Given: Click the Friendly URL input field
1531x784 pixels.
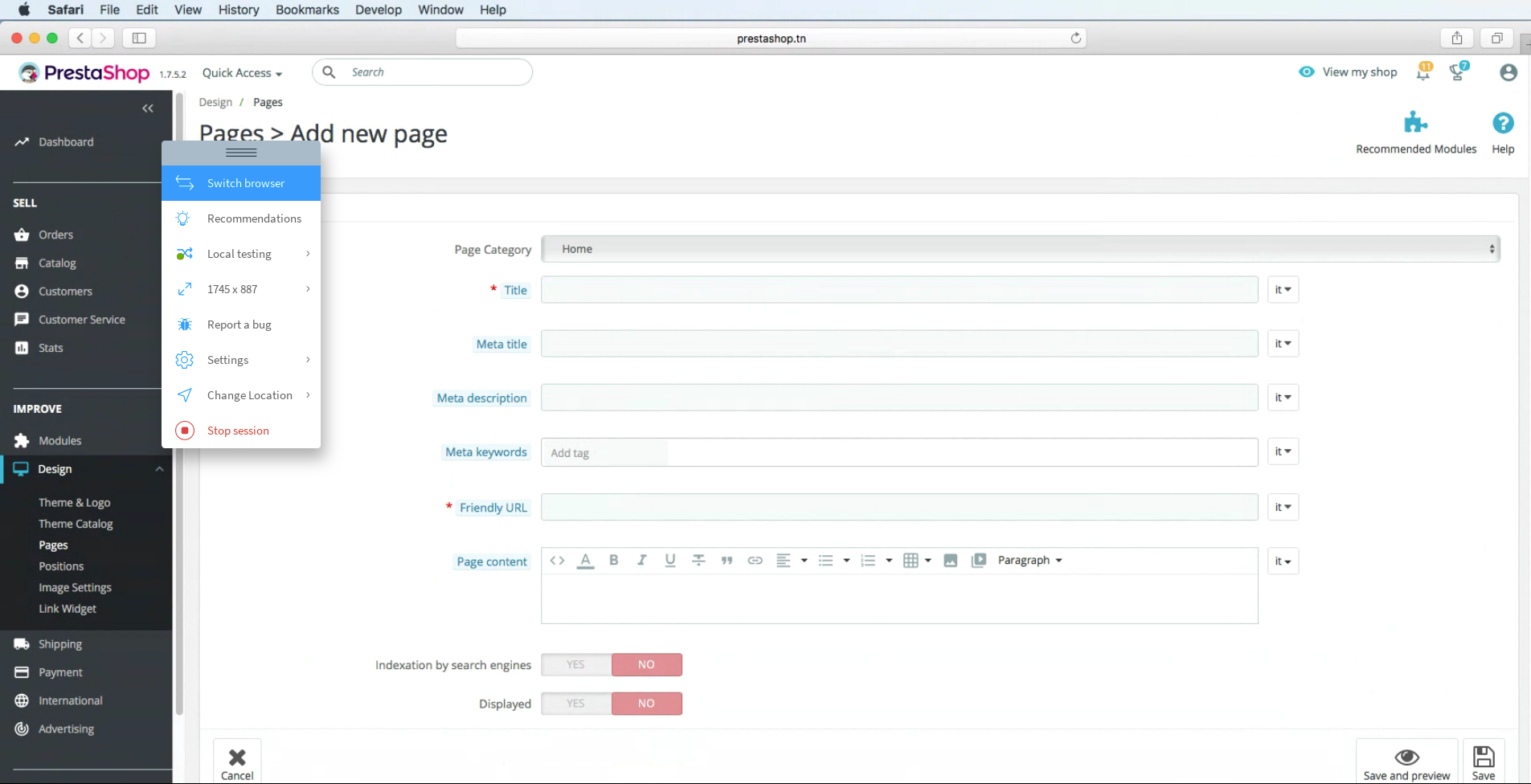Looking at the screenshot, I should [x=899, y=507].
